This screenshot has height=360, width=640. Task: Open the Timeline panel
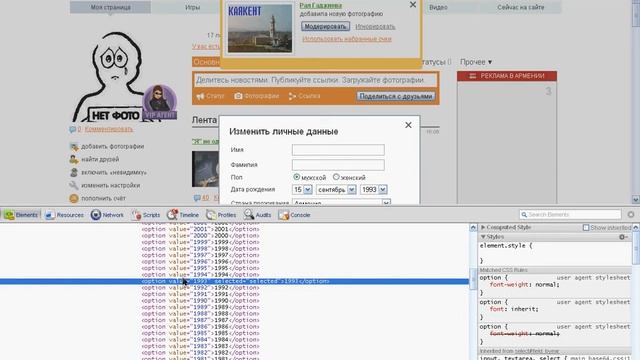tap(183, 215)
